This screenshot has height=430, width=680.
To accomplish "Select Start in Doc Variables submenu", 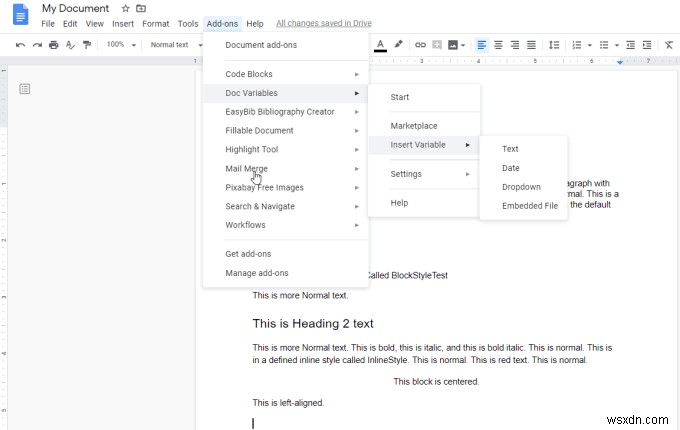I will click(424, 97).
